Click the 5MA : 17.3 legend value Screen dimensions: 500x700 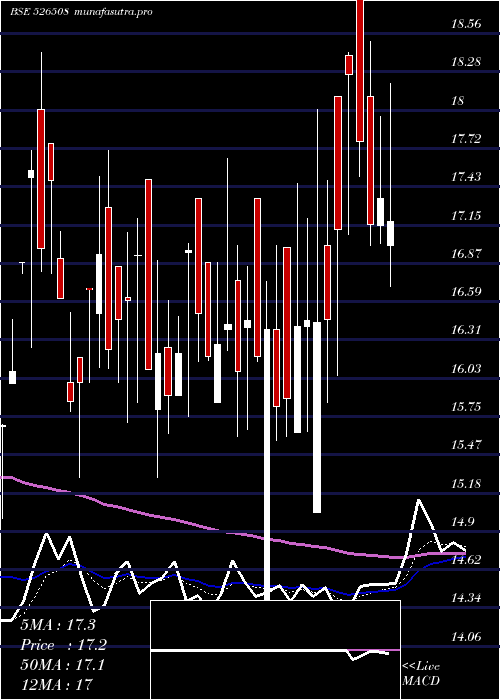(x=58, y=625)
